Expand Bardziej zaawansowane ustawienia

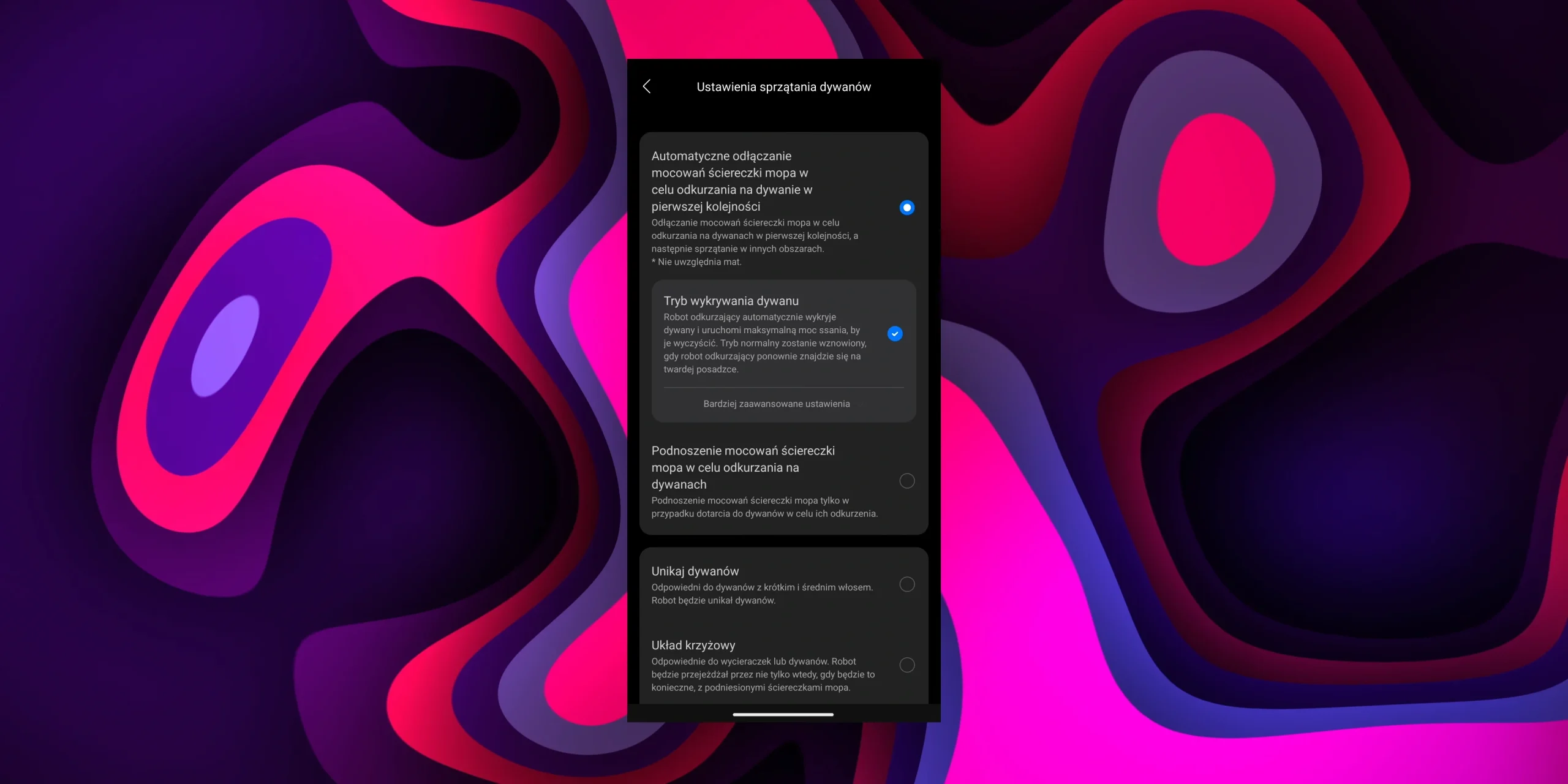[x=776, y=404]
